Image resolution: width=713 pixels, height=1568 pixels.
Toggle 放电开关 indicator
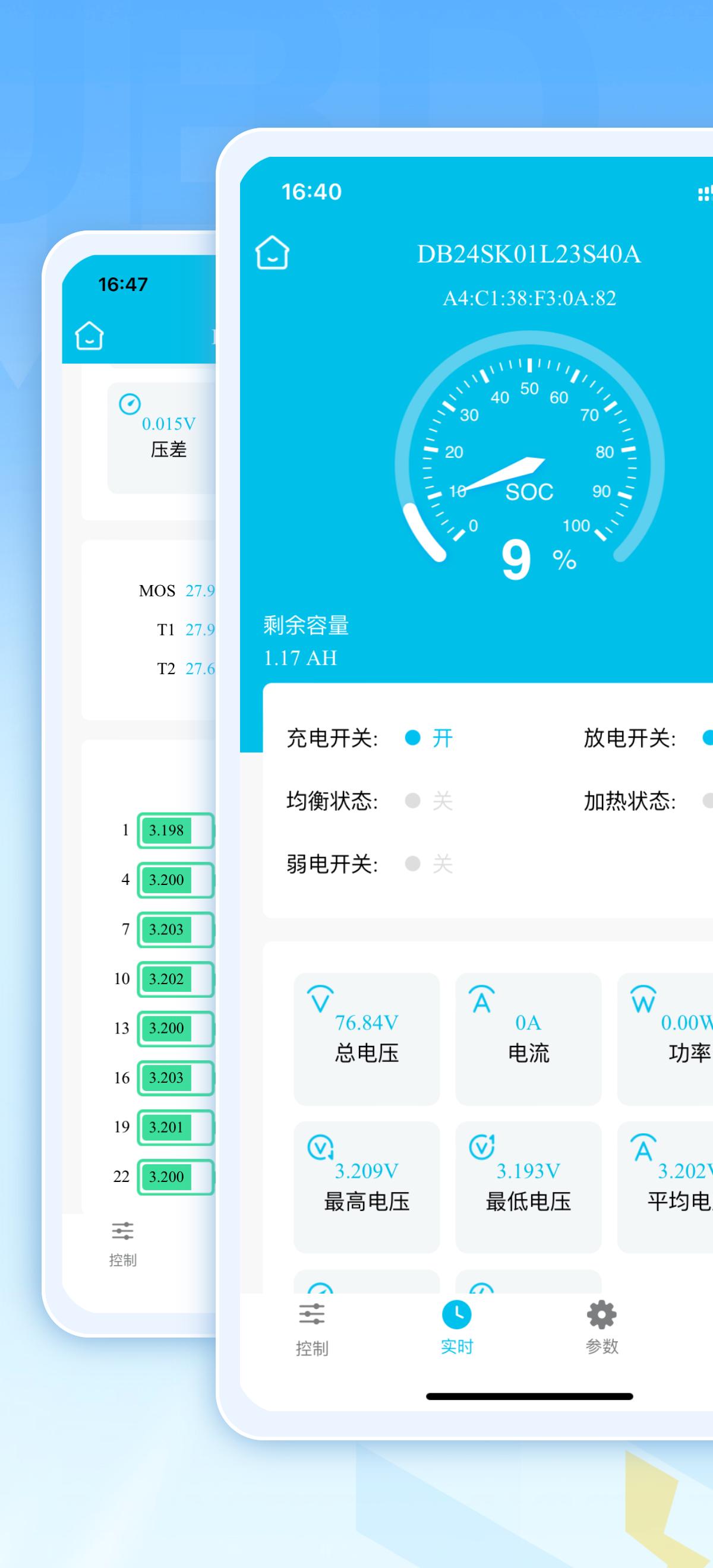click(708, 738)
